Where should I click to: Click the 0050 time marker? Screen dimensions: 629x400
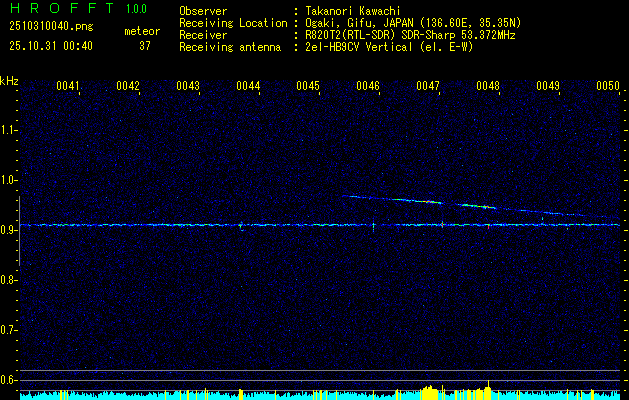(x=608, y=87)
